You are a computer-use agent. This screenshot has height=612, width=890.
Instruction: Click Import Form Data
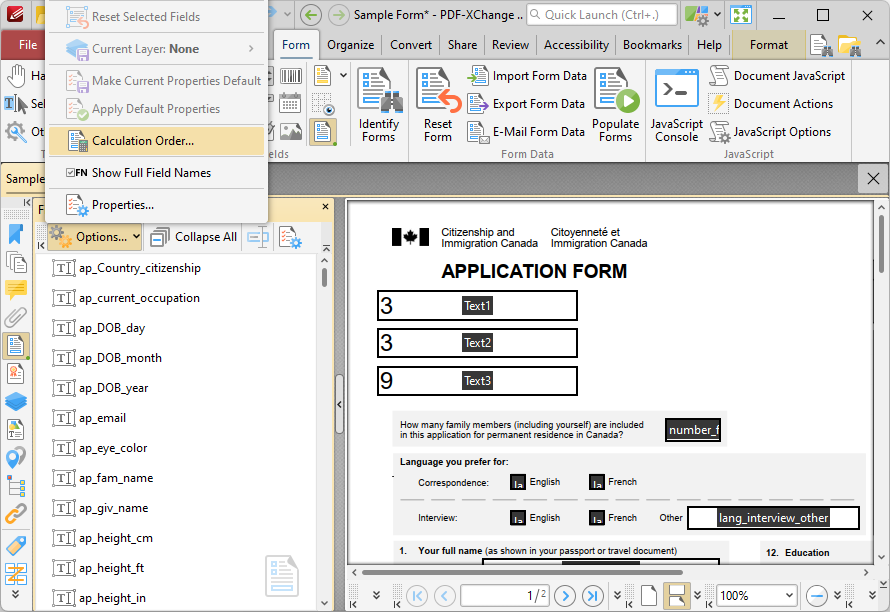(528, 76)
